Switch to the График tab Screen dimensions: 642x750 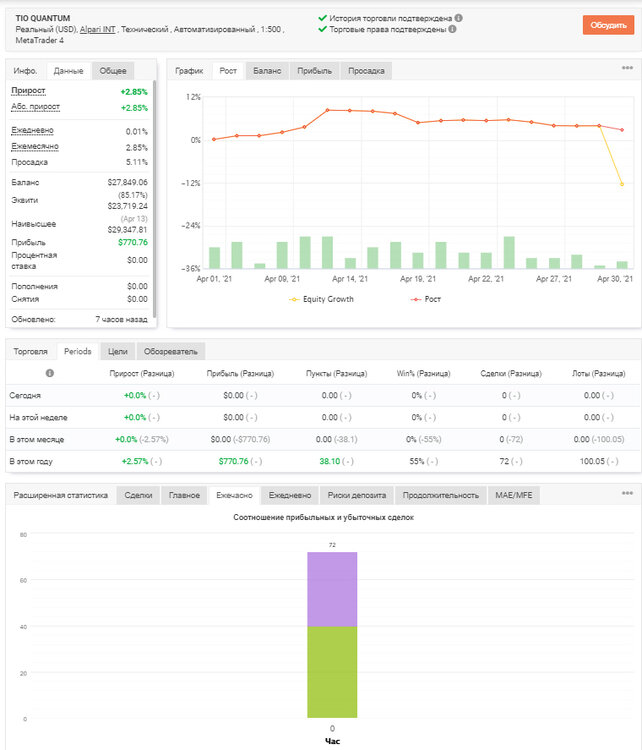189,71
